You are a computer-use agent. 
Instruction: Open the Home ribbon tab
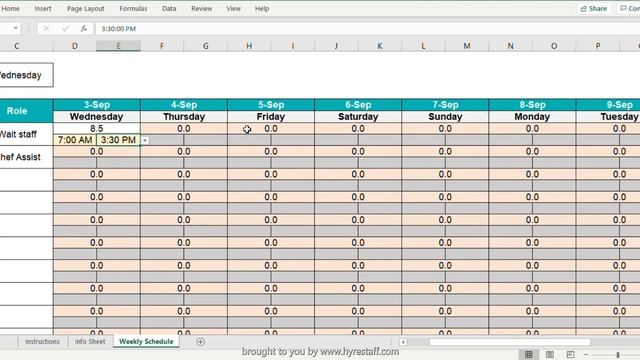point(11,9)
